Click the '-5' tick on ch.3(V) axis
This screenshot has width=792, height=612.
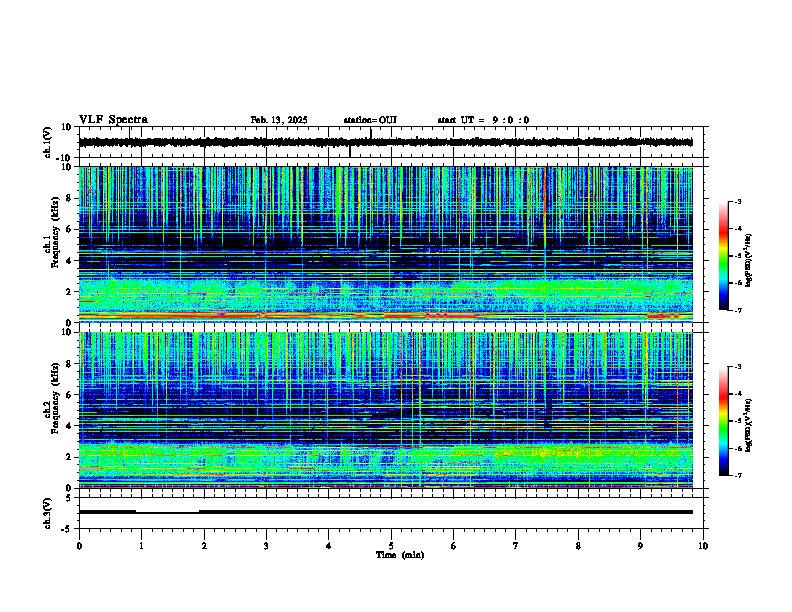68,529
